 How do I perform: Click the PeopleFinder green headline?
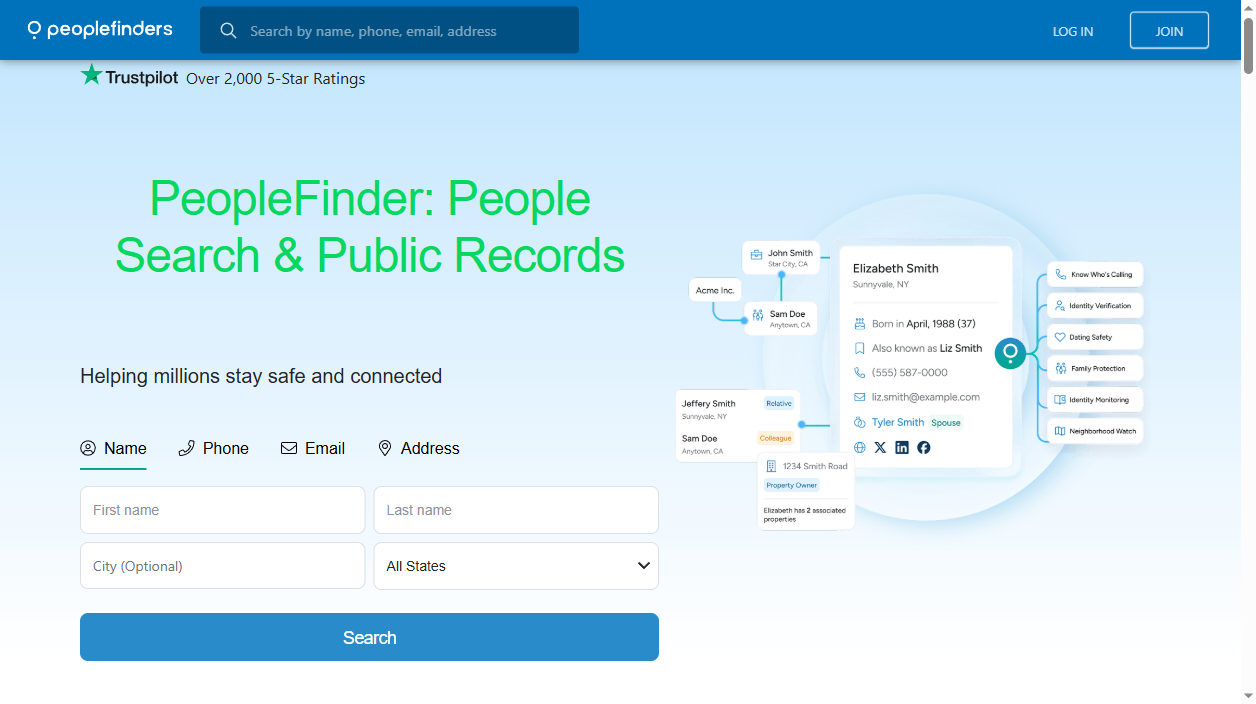coord(370,227)
